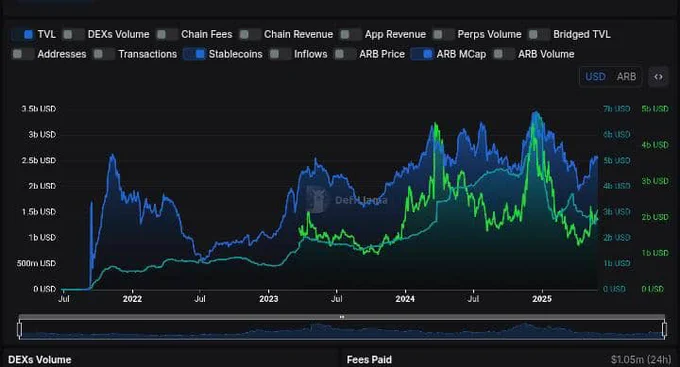
Task: Toggle the TVL chart series off
Action: click(x=23, y=34)
